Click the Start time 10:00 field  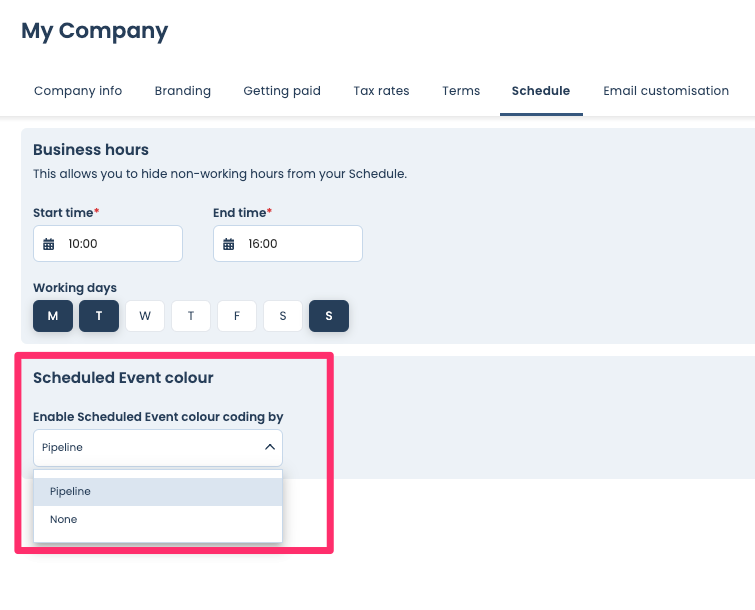[118, 244]
